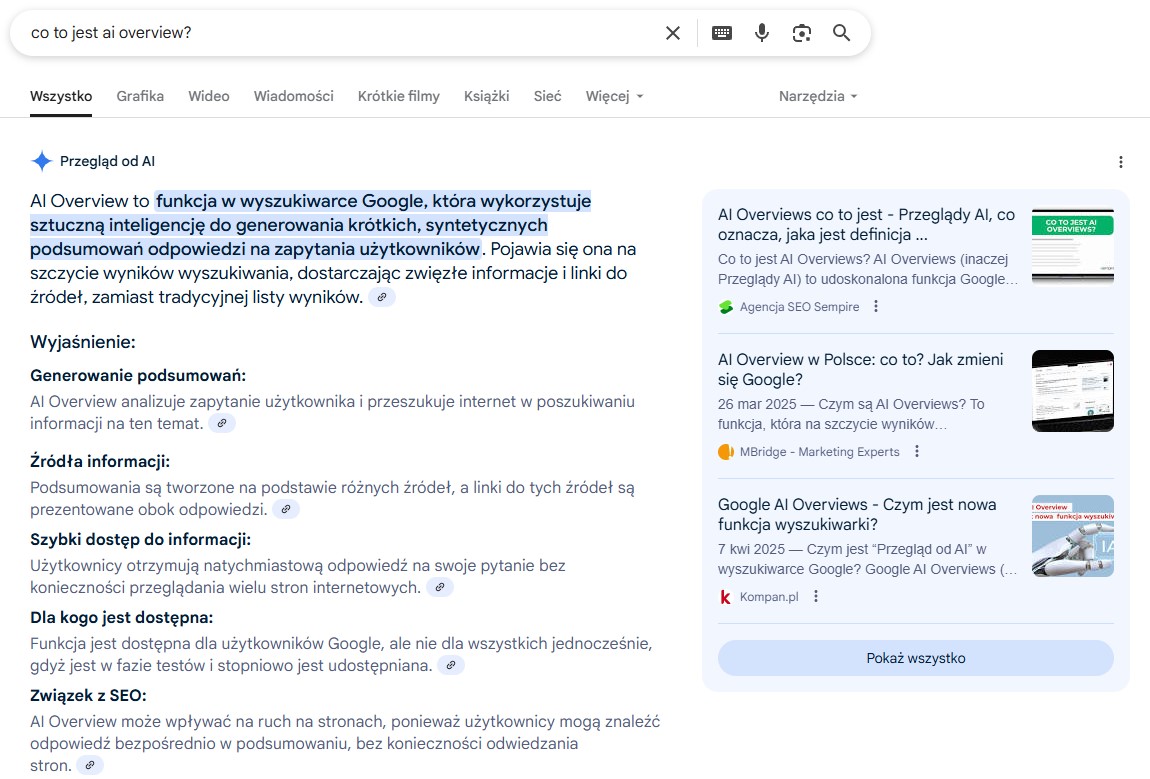This screenshot has height=779, width=1150.
Task: Click the 'Przegląd od AI' label
Action: [107, 161]
